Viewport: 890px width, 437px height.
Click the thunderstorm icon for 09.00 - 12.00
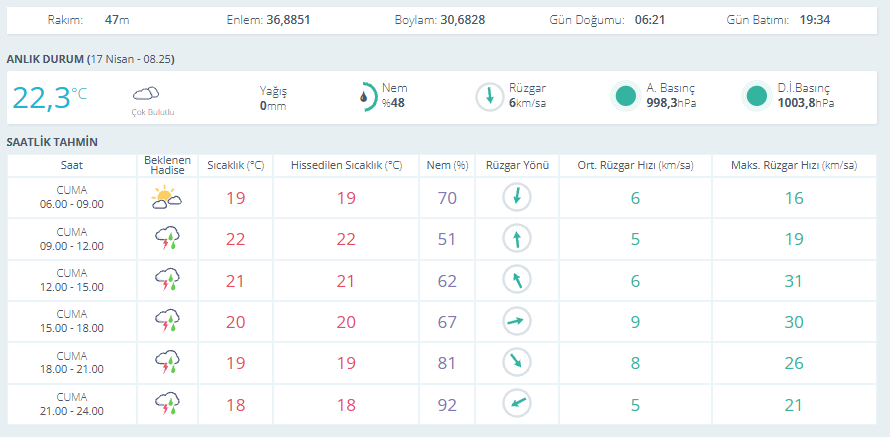pos(166,239)
